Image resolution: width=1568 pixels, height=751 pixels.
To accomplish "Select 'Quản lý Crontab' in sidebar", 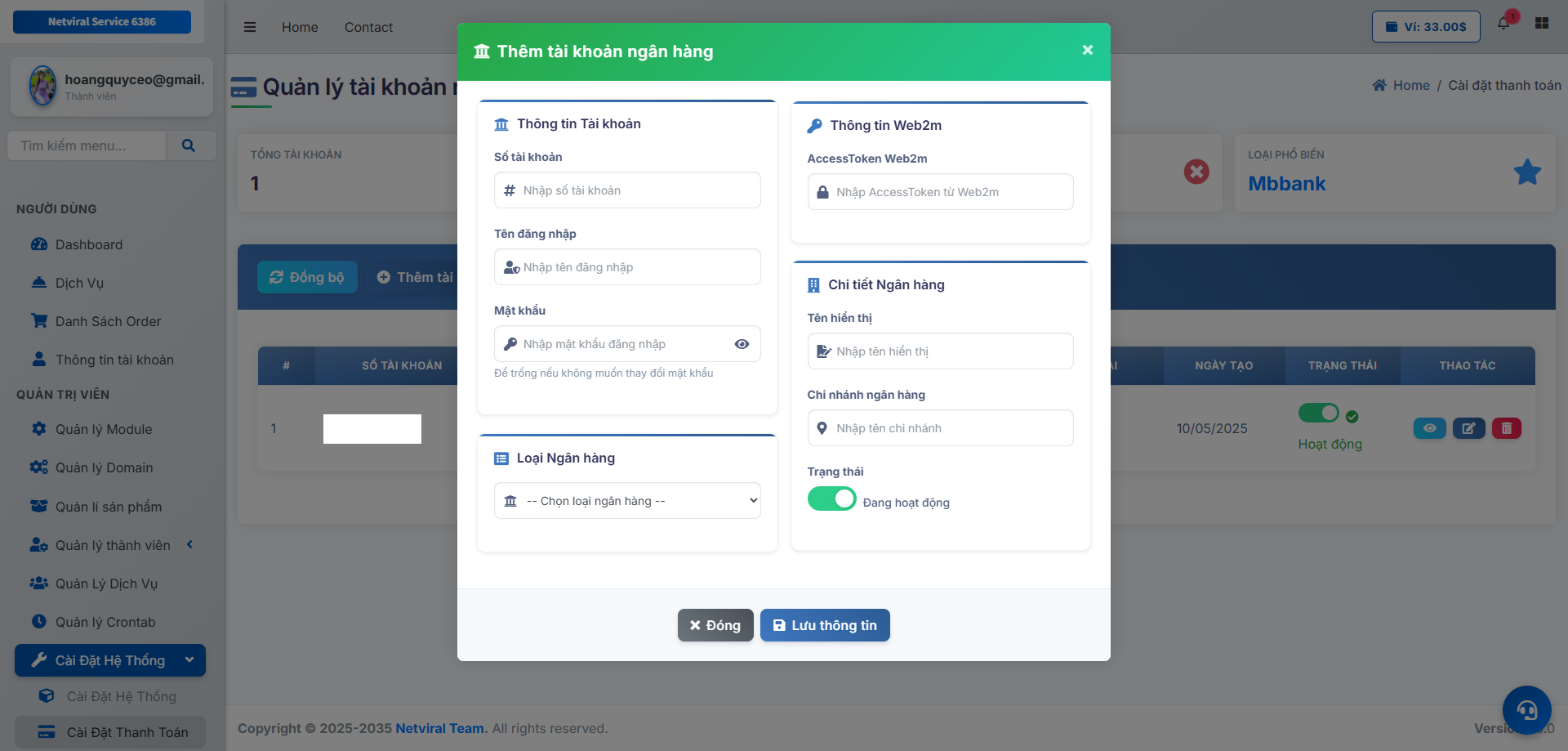I will 105,622.
